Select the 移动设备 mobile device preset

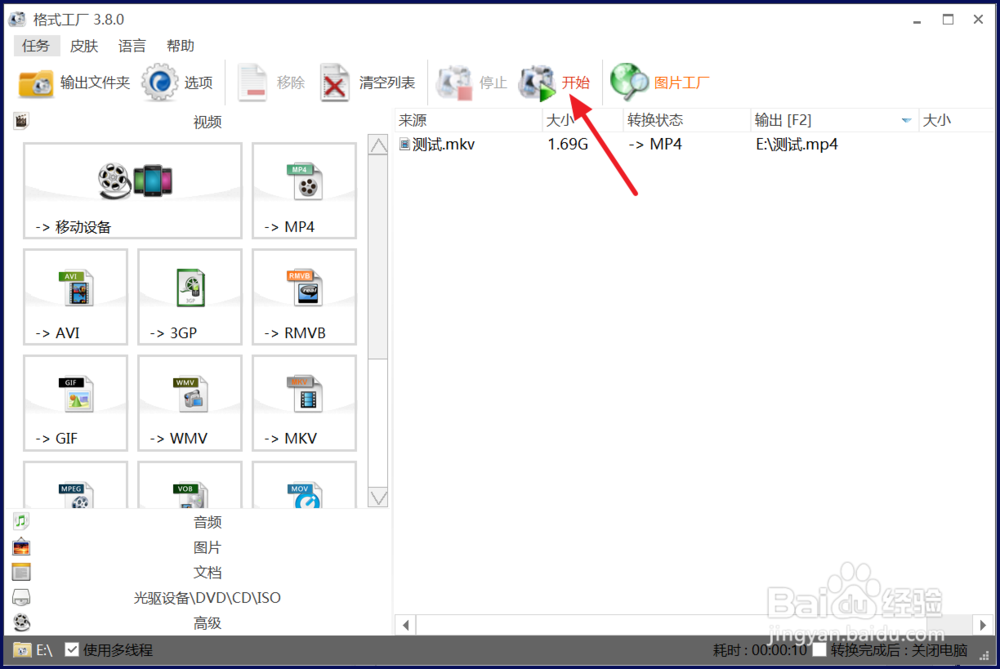pos(131,190)
